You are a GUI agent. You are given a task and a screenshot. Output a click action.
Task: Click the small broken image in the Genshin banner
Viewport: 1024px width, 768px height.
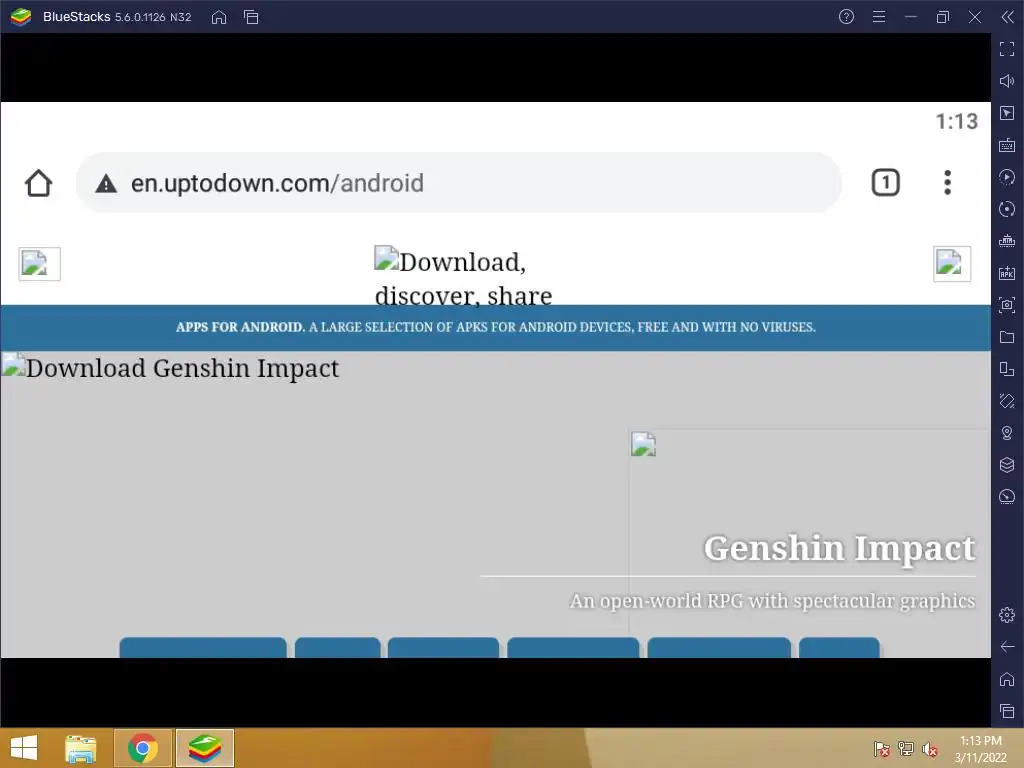pos(643,444)
